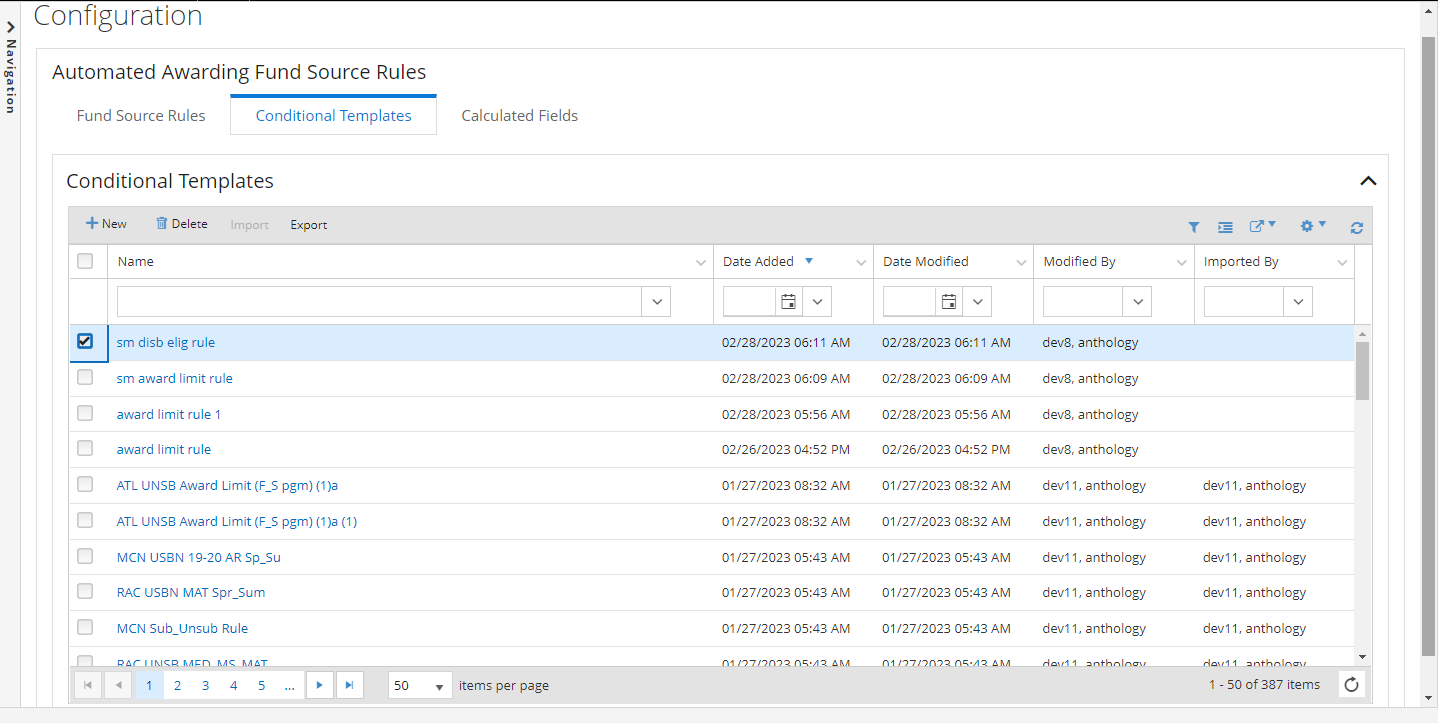This screenshot has width=1438, height=723.
Task: Open the MCN USBN 19-20 AR Sp_Su link
Action: pyautogui.click(x=199, y=557)
